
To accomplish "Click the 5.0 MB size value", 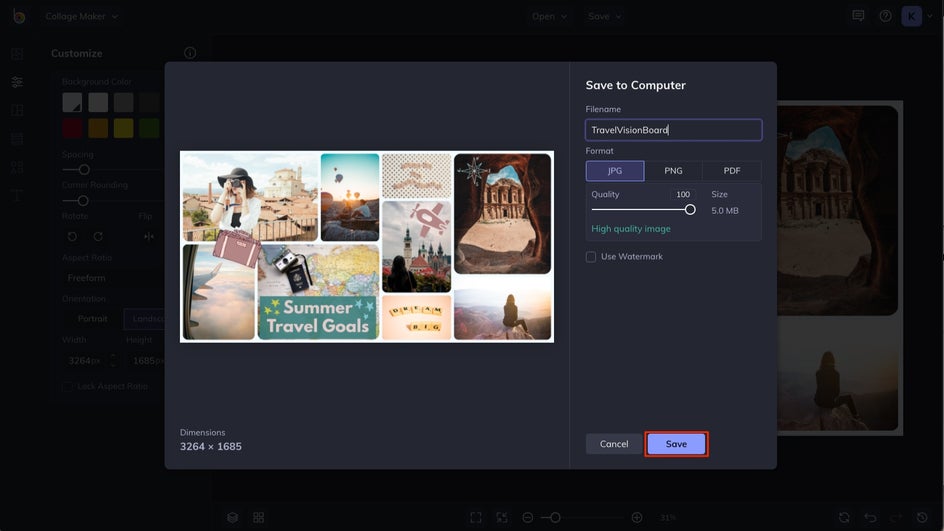I will pyautogui.click(x=724, y=211).
